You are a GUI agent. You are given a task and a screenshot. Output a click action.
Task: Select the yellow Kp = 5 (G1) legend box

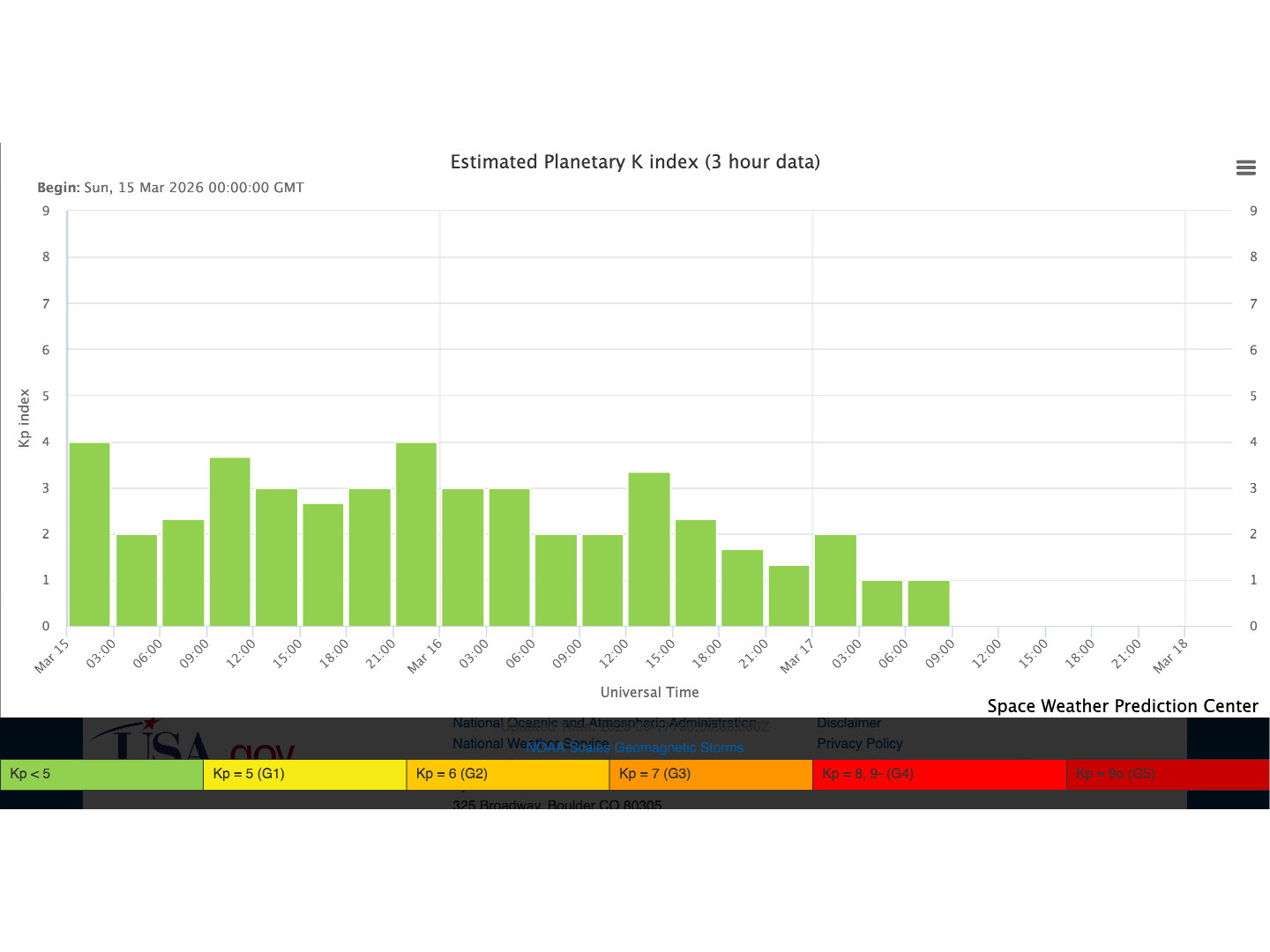[x=304, y=774]
